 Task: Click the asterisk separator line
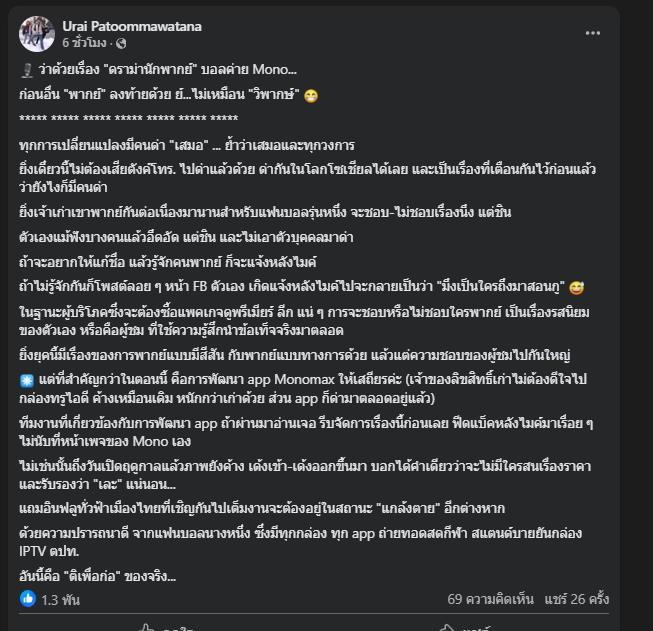click(129, 118)
